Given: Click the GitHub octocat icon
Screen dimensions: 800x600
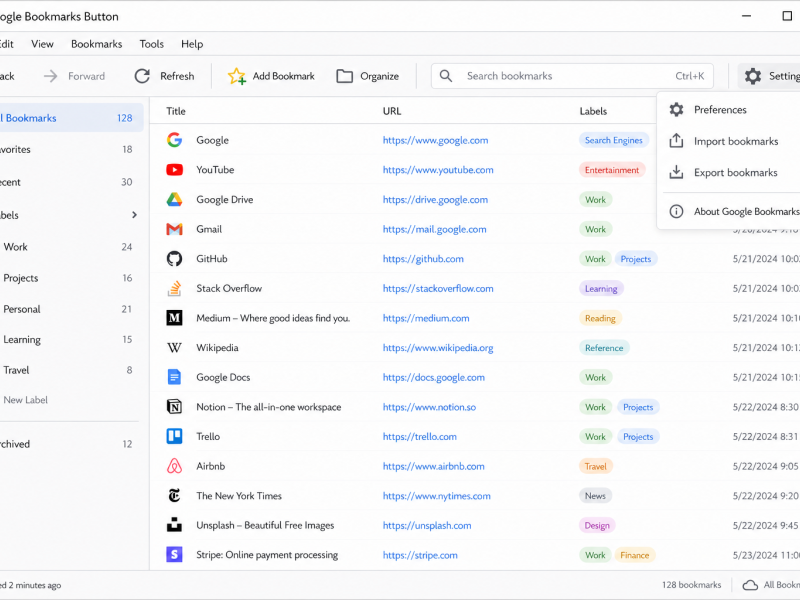Looking at the screenshot, I should (174, 259).
